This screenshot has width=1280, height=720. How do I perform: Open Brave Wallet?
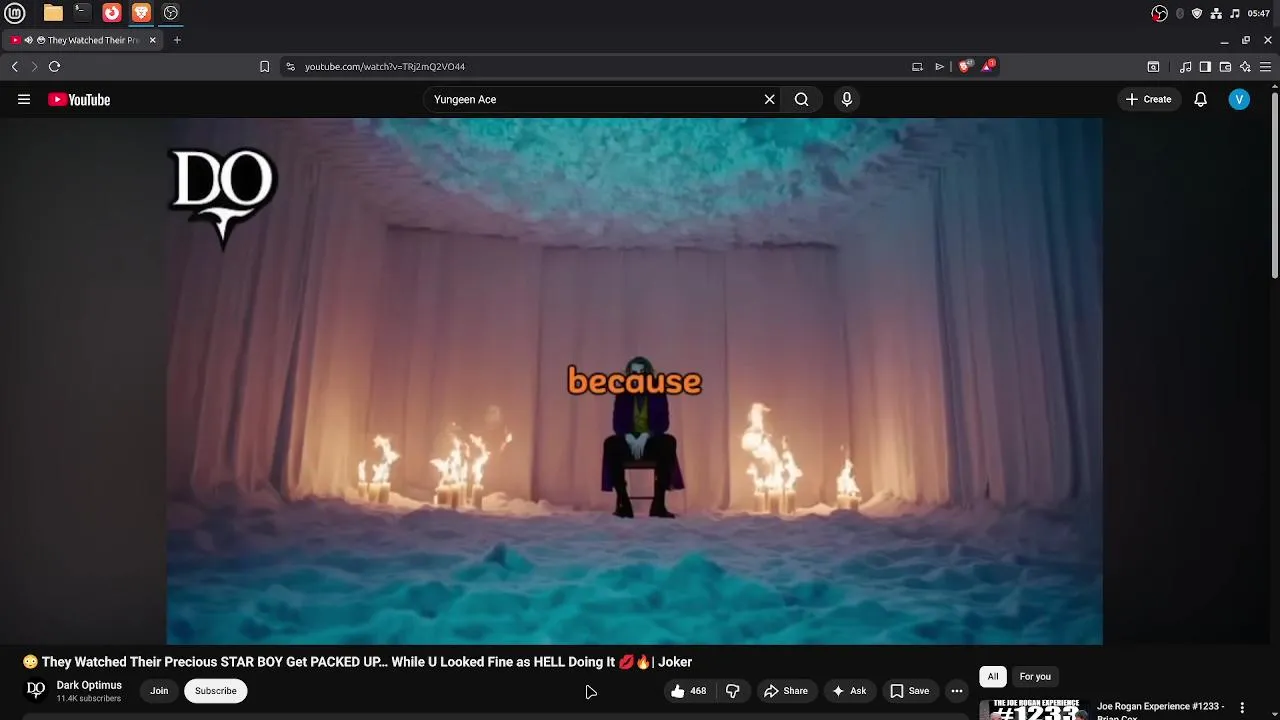pos(1225,66)
